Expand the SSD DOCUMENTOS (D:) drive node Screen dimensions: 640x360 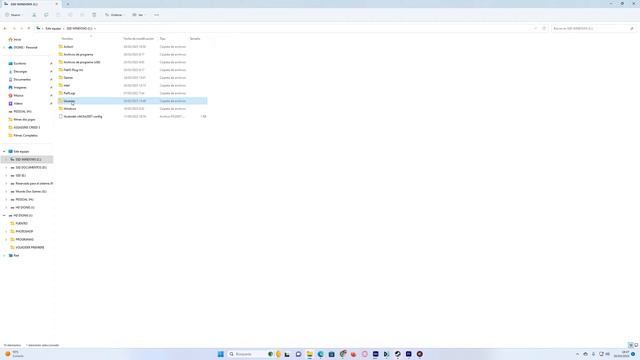click(6, 167)
